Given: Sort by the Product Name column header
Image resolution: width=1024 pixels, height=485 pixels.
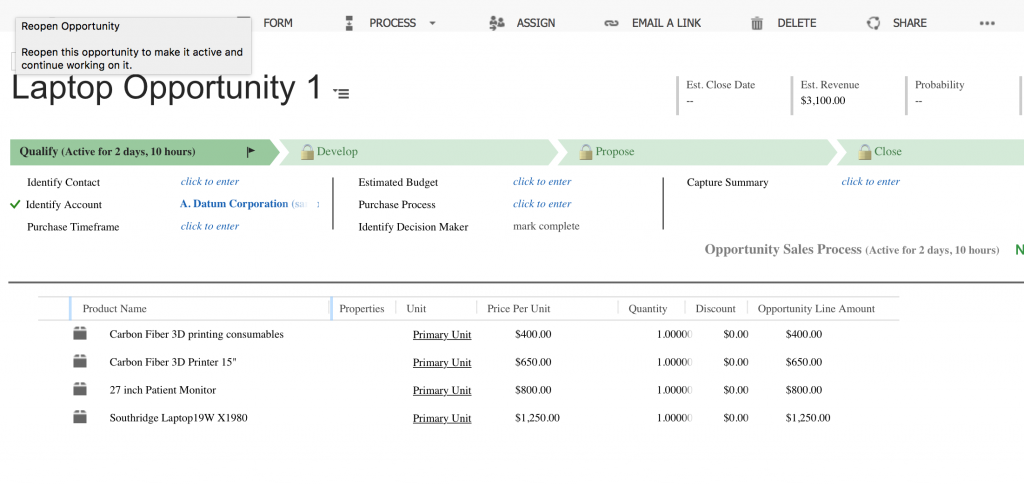Looking at the screenshot, I should (115, 309).
